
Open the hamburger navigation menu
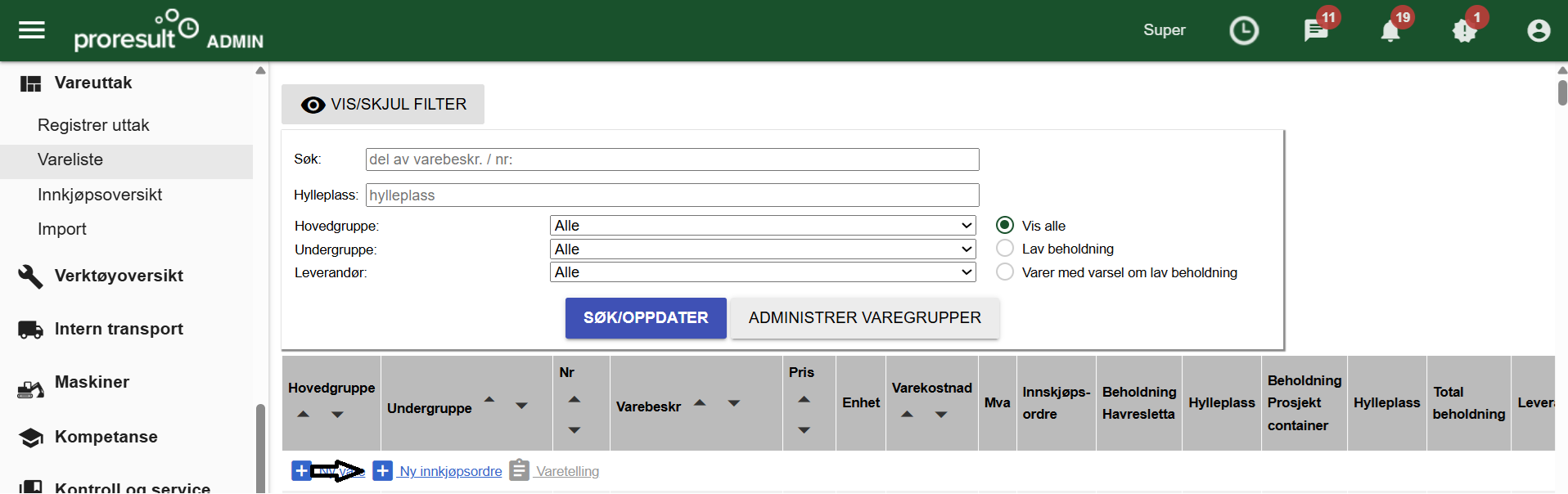(32, 30)
